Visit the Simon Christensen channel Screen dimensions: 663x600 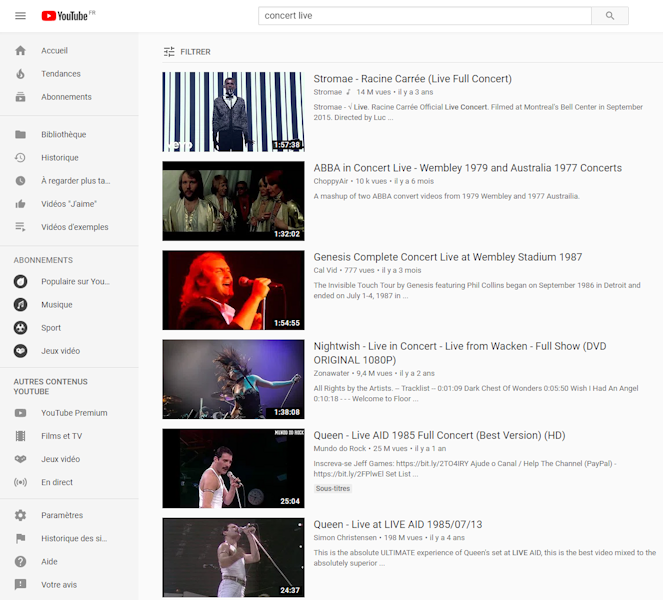[345, 538]
